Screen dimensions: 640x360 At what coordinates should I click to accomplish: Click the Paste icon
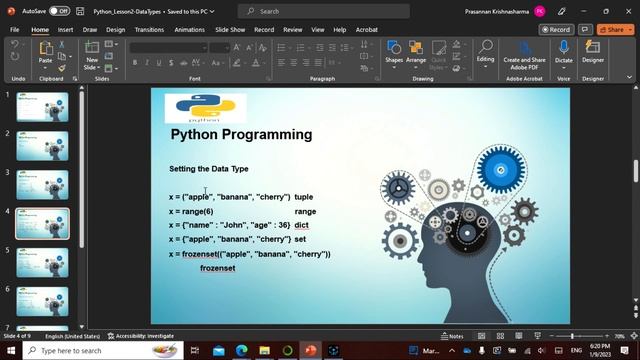click(46, 49)
